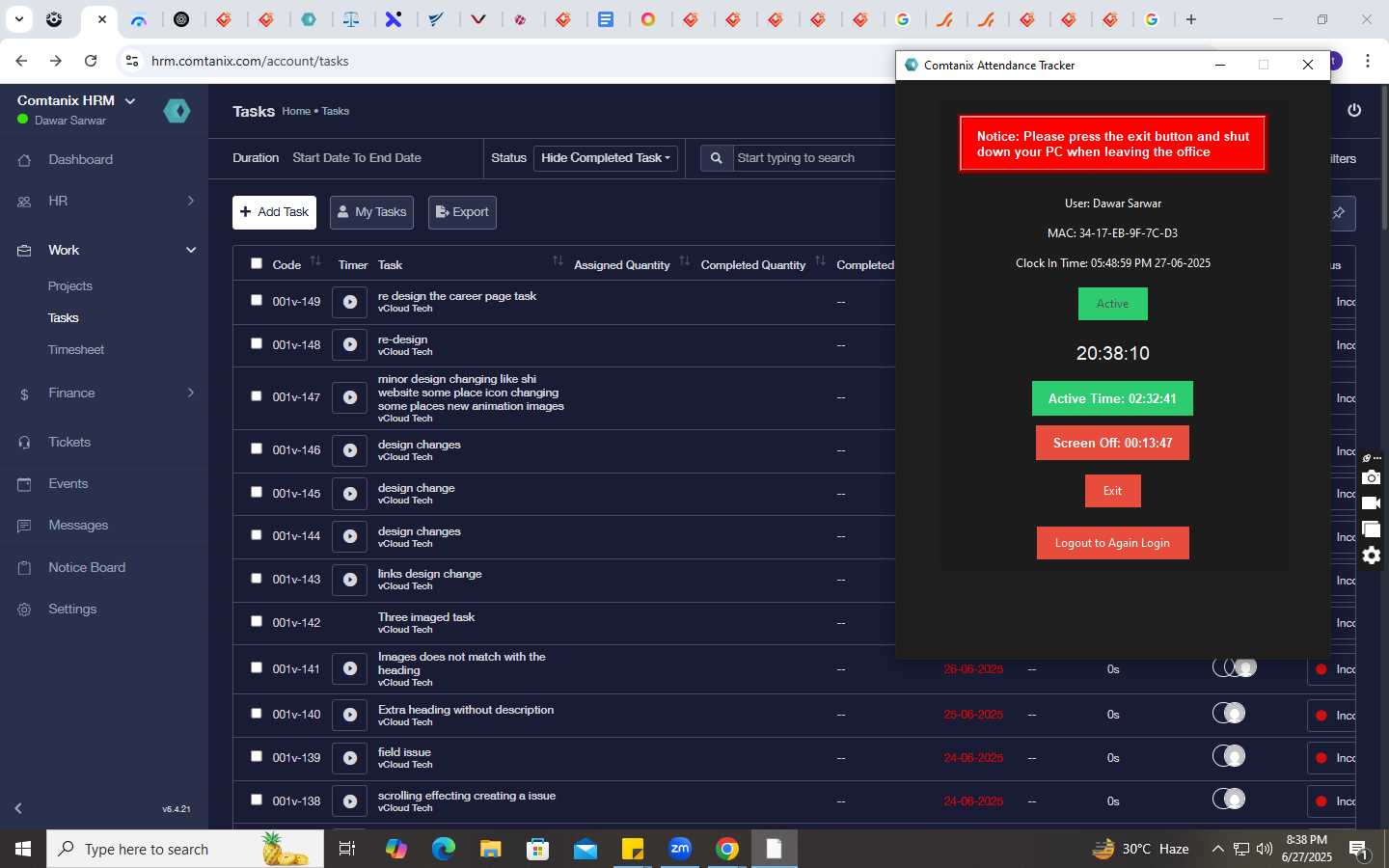Click the Comtanix hexagon logo icon
The width and height of the screenshot is (1389, 868).
coord(177,111)
